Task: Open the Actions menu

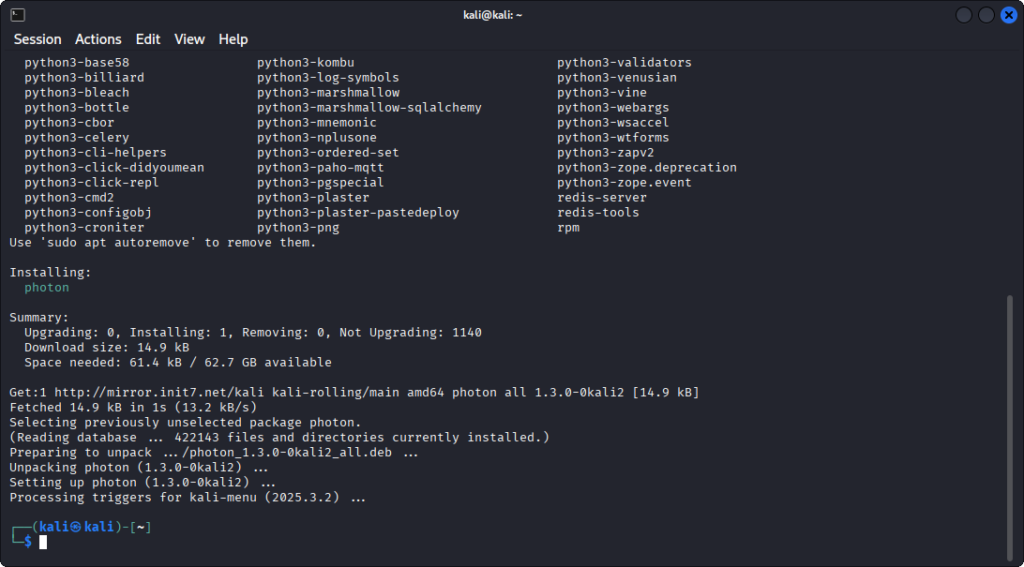Action: [98, 39]
